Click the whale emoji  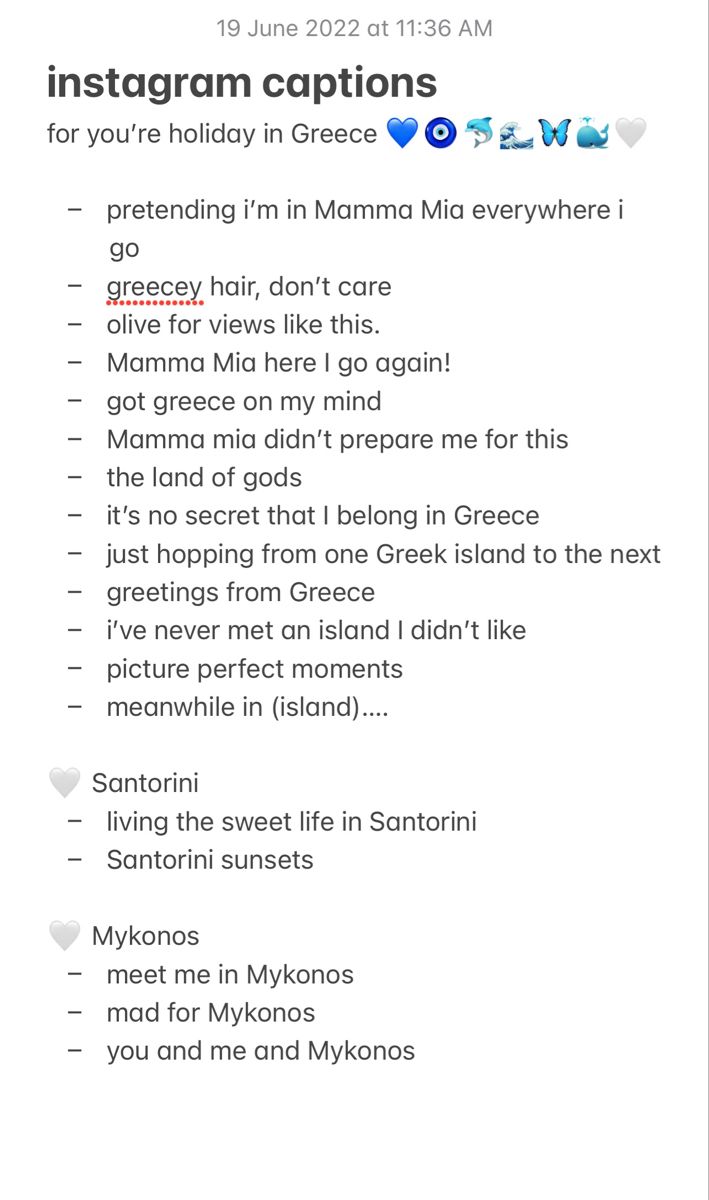[x=592, y=134]
